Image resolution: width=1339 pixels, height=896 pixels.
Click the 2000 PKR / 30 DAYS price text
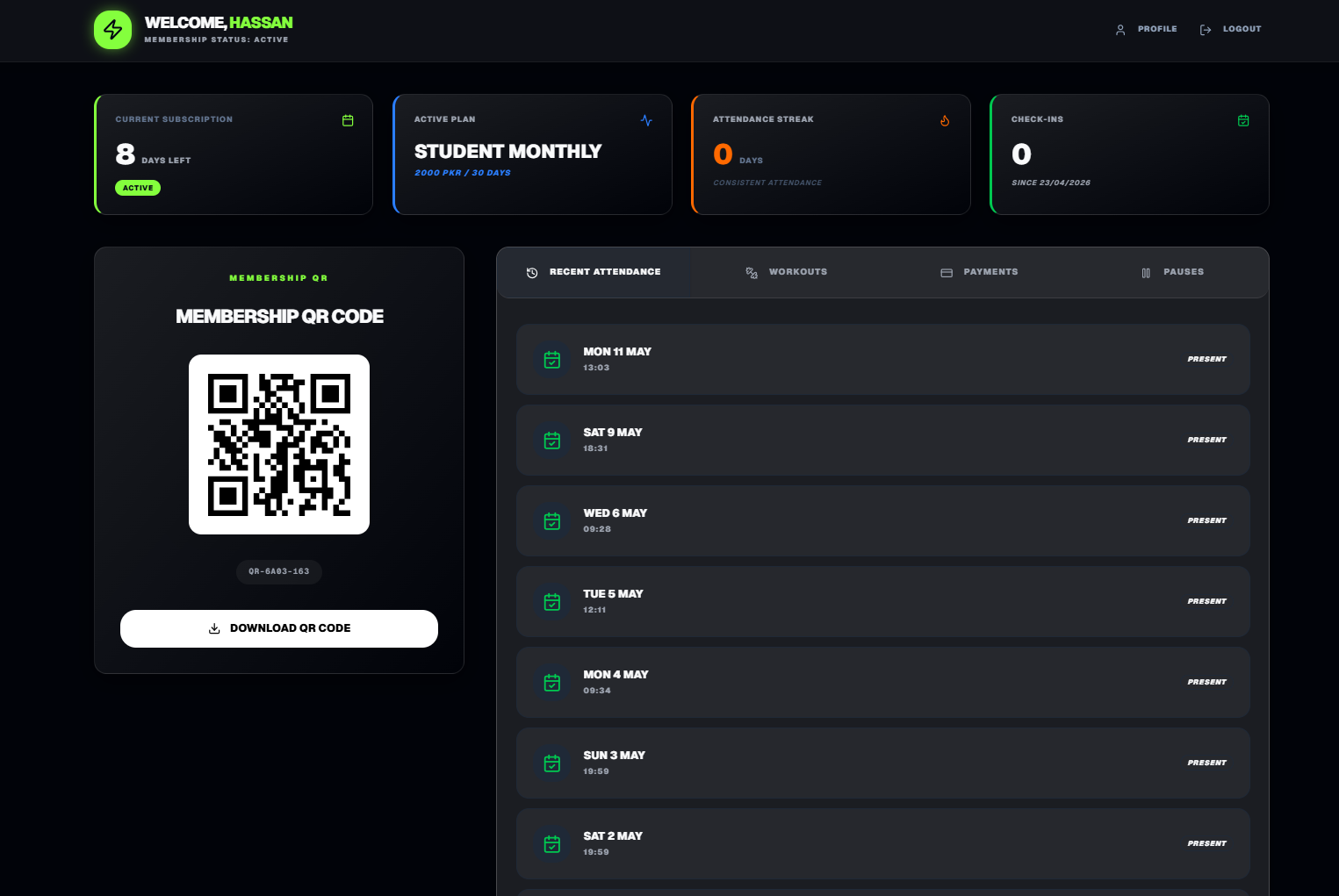click(463, 173)
